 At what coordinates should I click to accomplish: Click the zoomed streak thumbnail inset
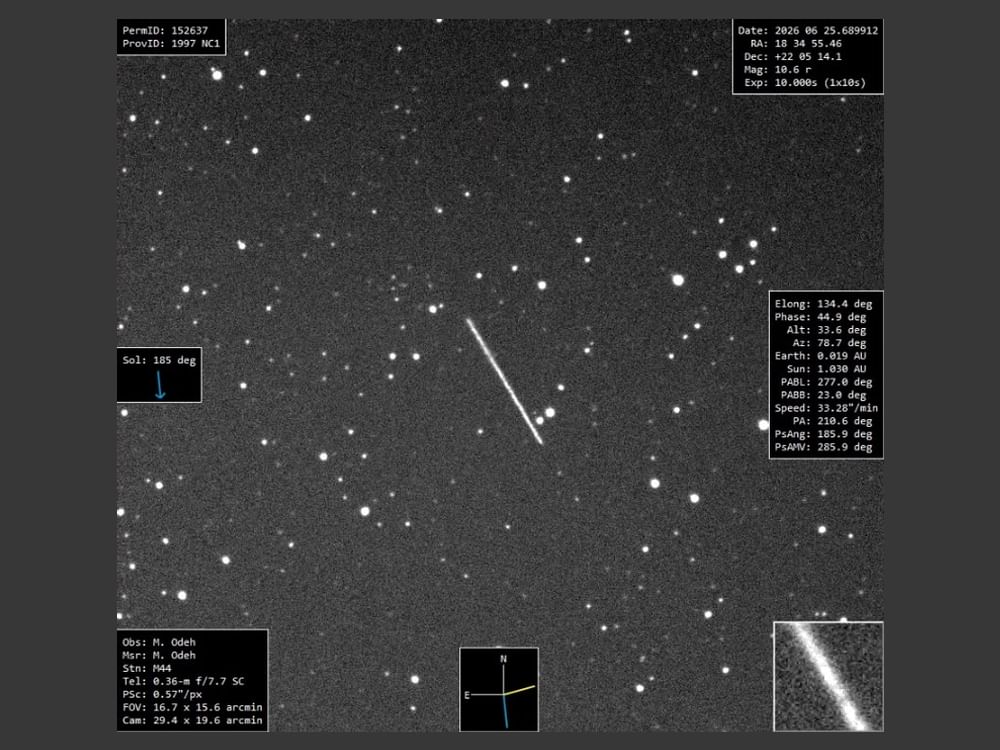[x=828, y=676]
